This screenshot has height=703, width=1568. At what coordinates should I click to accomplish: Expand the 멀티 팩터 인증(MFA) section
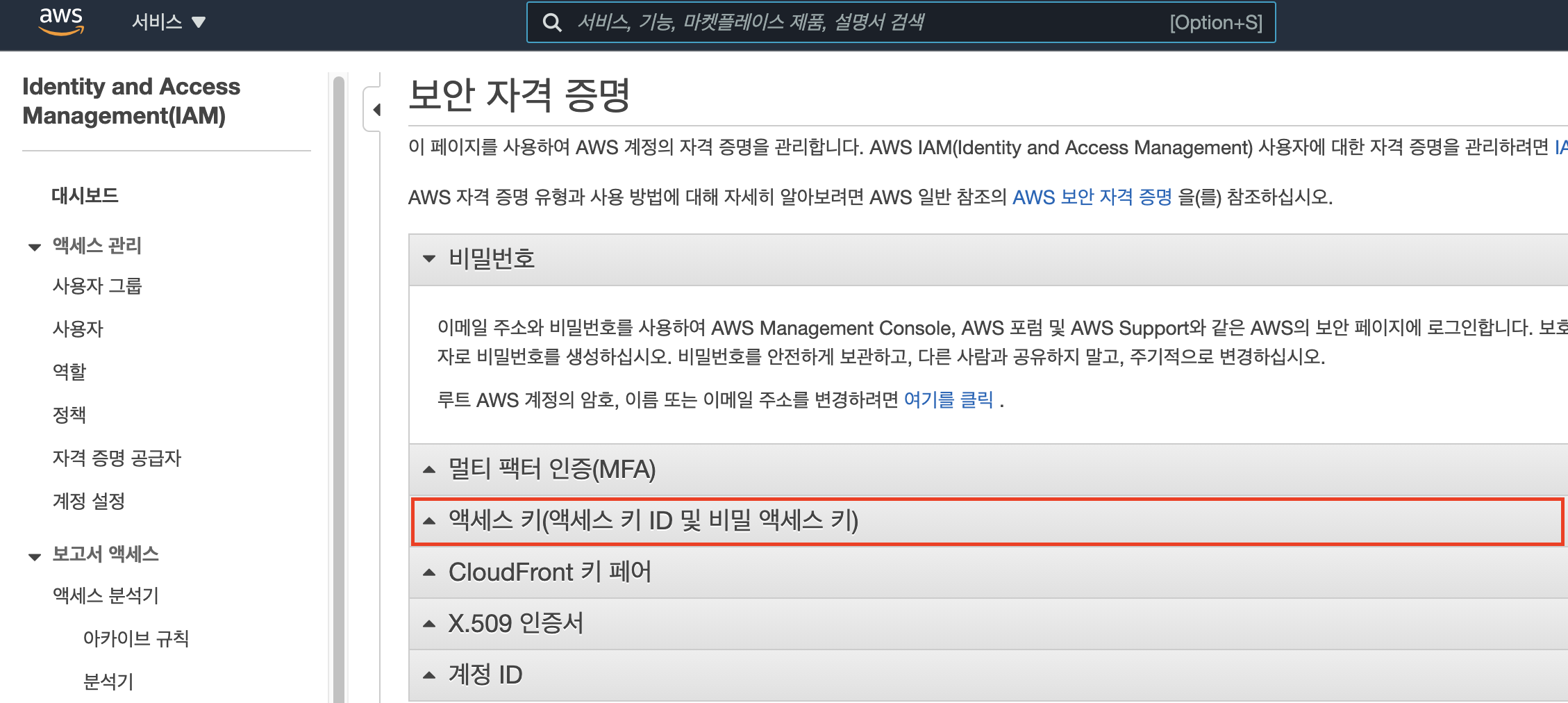click(988, 470)
